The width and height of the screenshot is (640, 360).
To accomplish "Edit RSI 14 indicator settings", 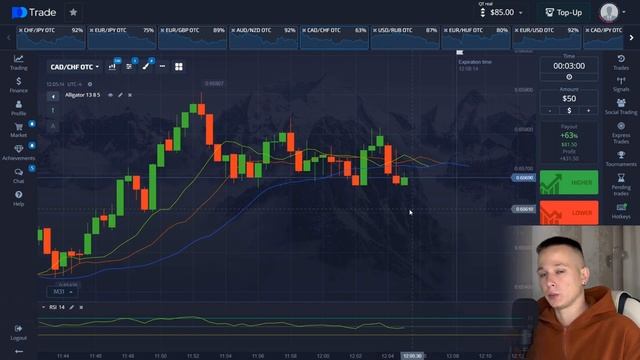I will click(x=71, y=307).
